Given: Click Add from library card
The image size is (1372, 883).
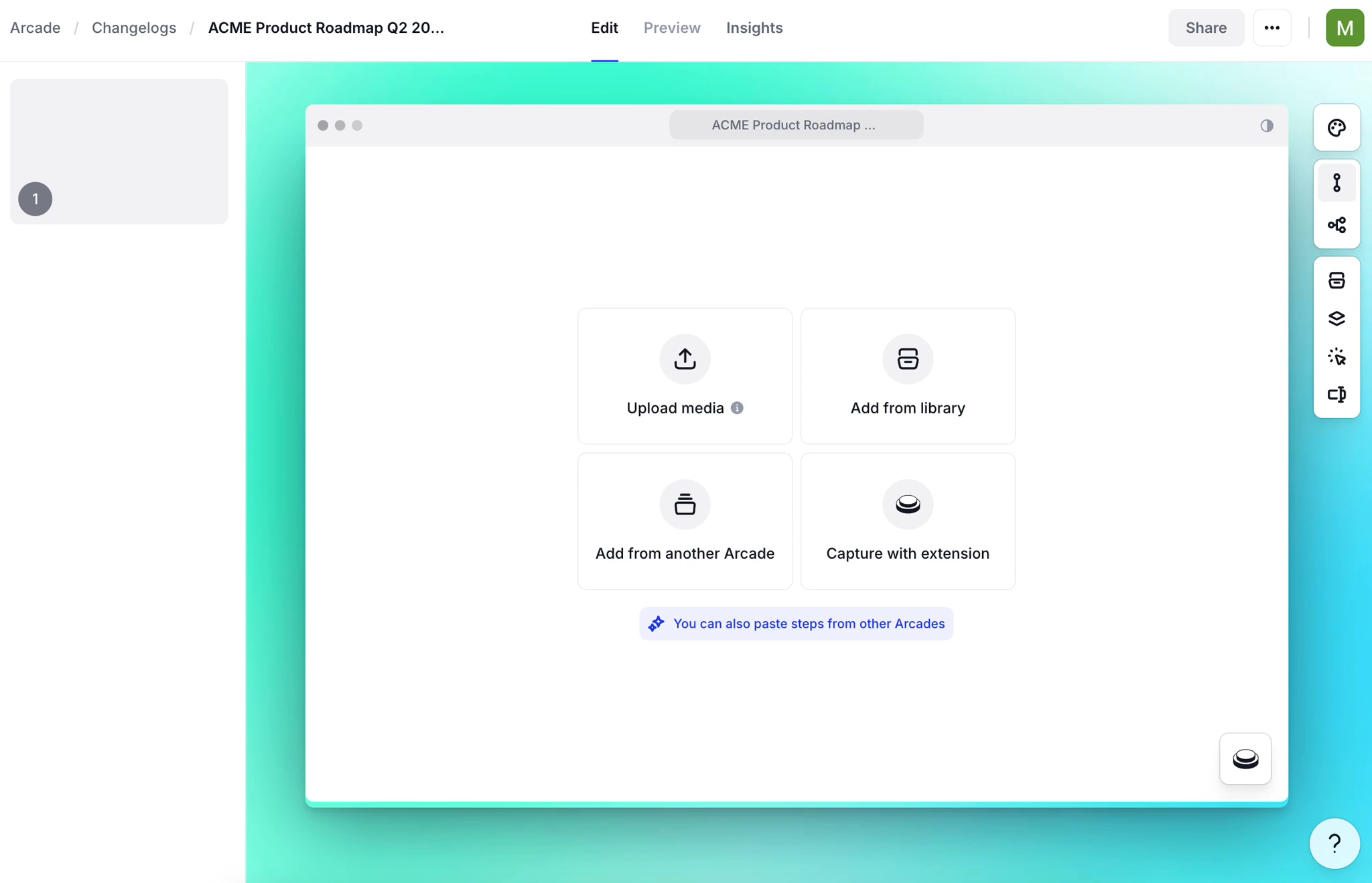Looking at the screenshot, I should [x=908, y=376].
